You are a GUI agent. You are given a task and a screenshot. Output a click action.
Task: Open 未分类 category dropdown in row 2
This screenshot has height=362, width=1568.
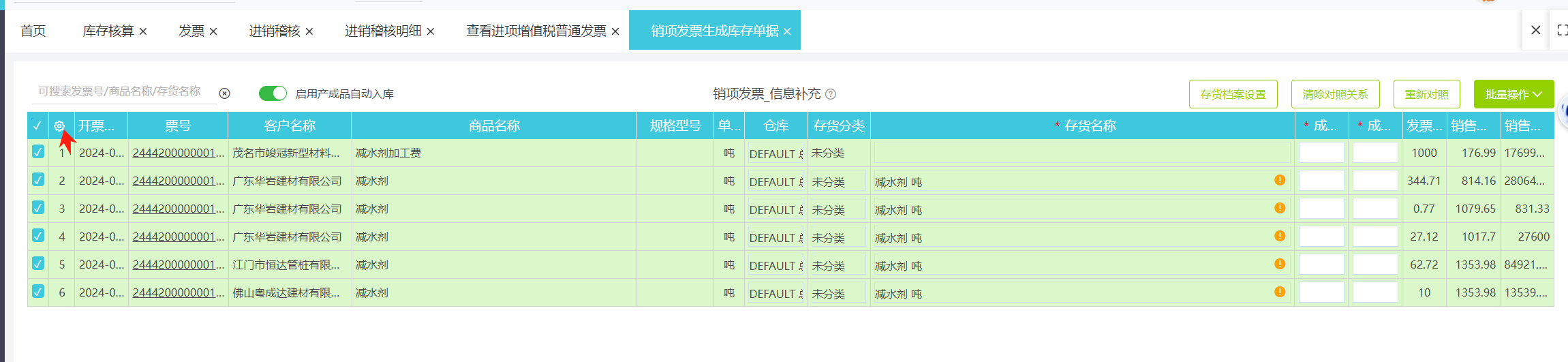pos(837,181)
